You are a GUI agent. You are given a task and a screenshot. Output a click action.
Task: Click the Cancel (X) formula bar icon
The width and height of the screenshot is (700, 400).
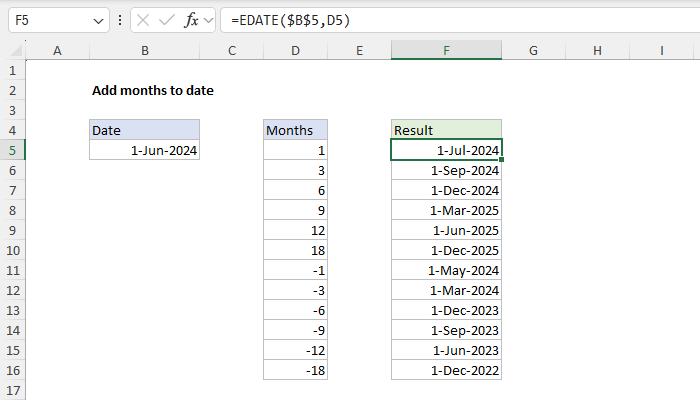143,20
